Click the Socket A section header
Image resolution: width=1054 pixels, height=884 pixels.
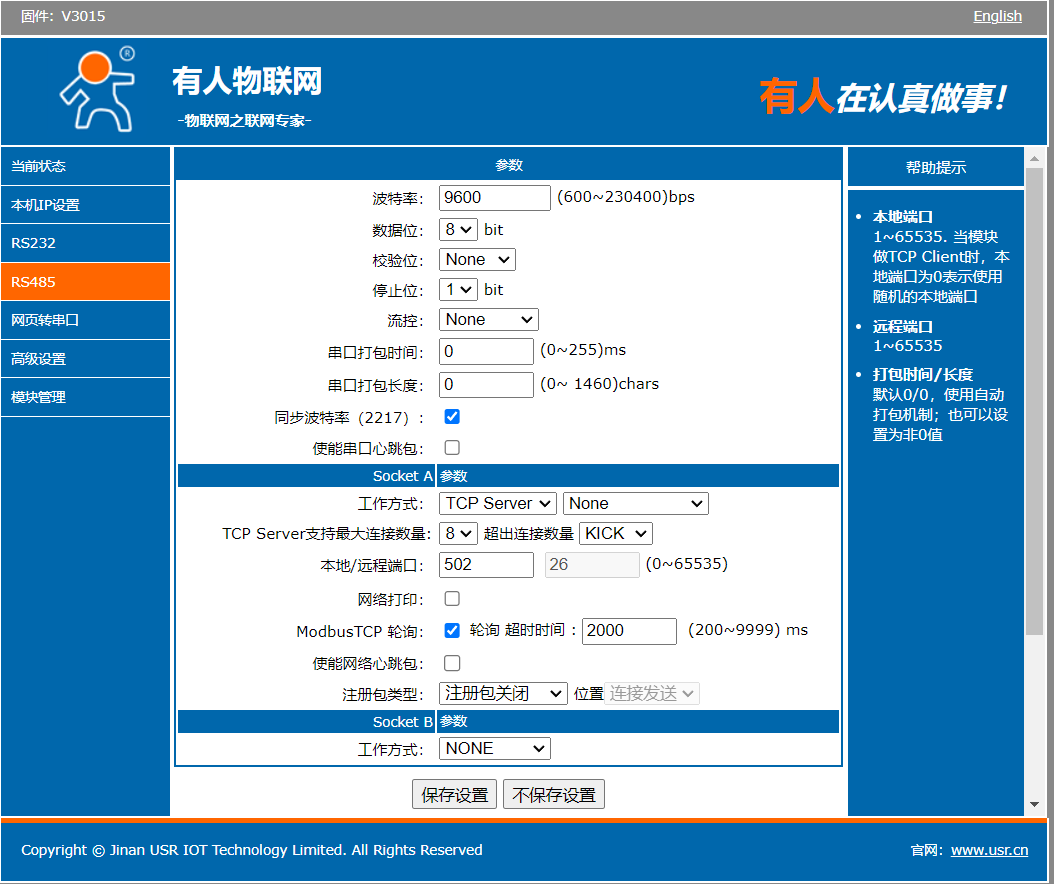pyautogui.click(x=508, y=476)
